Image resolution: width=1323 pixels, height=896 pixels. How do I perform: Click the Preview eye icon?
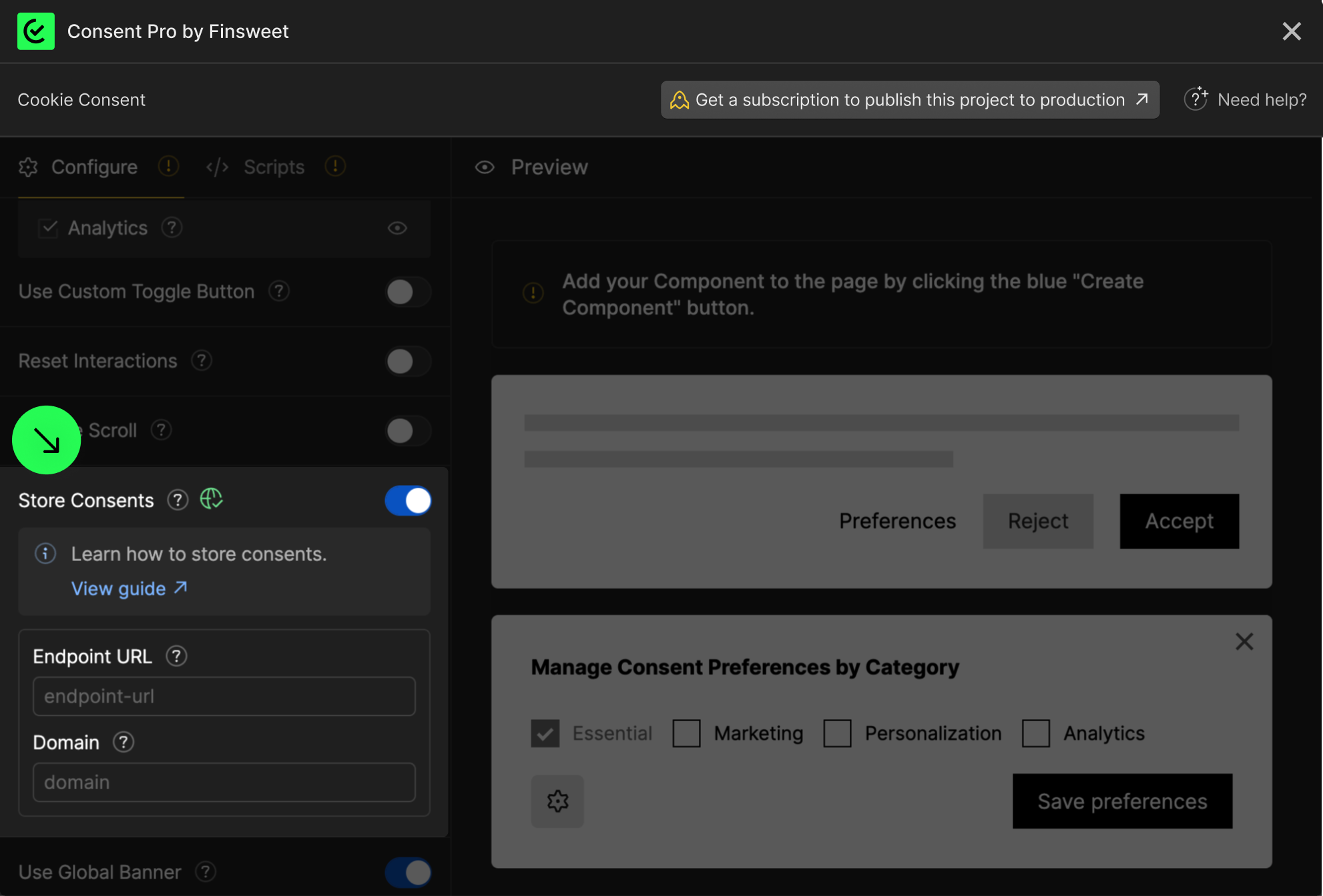click(485, 167)
